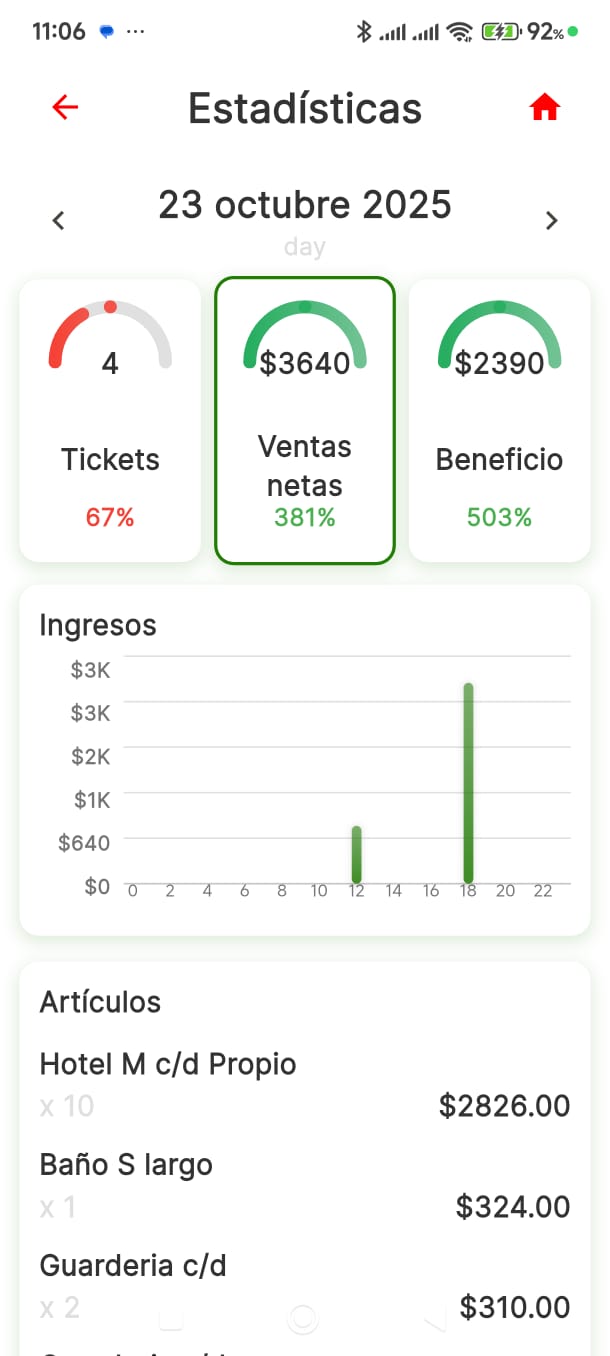Tap the Wi-Fi status icon

460,32
